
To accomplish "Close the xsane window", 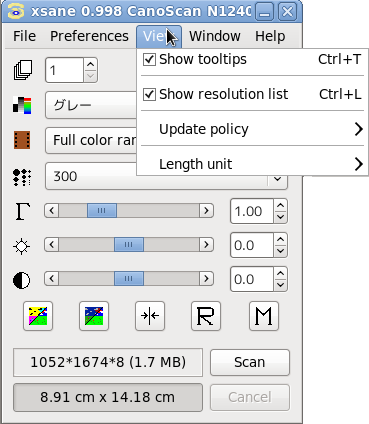I will coord(287,12).
